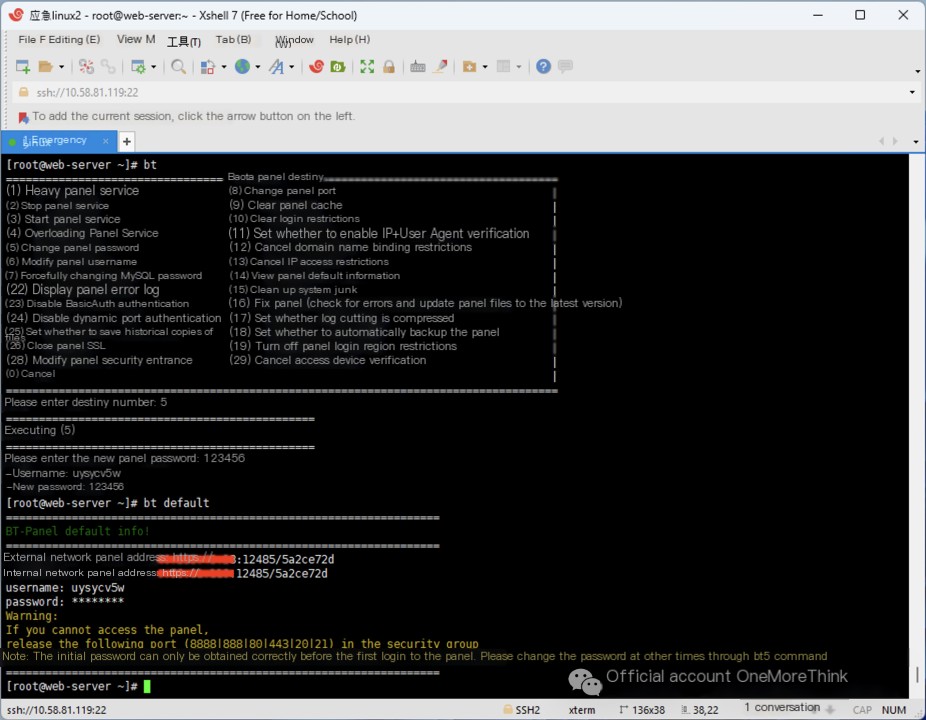The image size is (926, 720).
Task: Close the Emergency session tab
Action: click(x=106, y=141)
